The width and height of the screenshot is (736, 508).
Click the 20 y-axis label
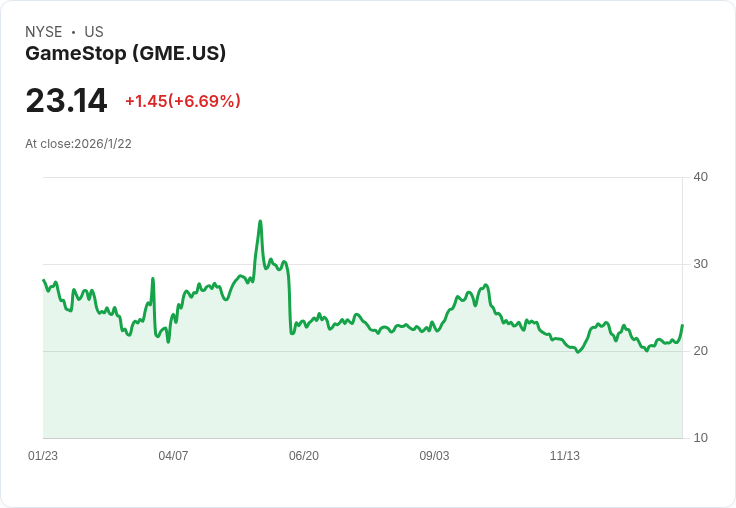pos(700,351)
